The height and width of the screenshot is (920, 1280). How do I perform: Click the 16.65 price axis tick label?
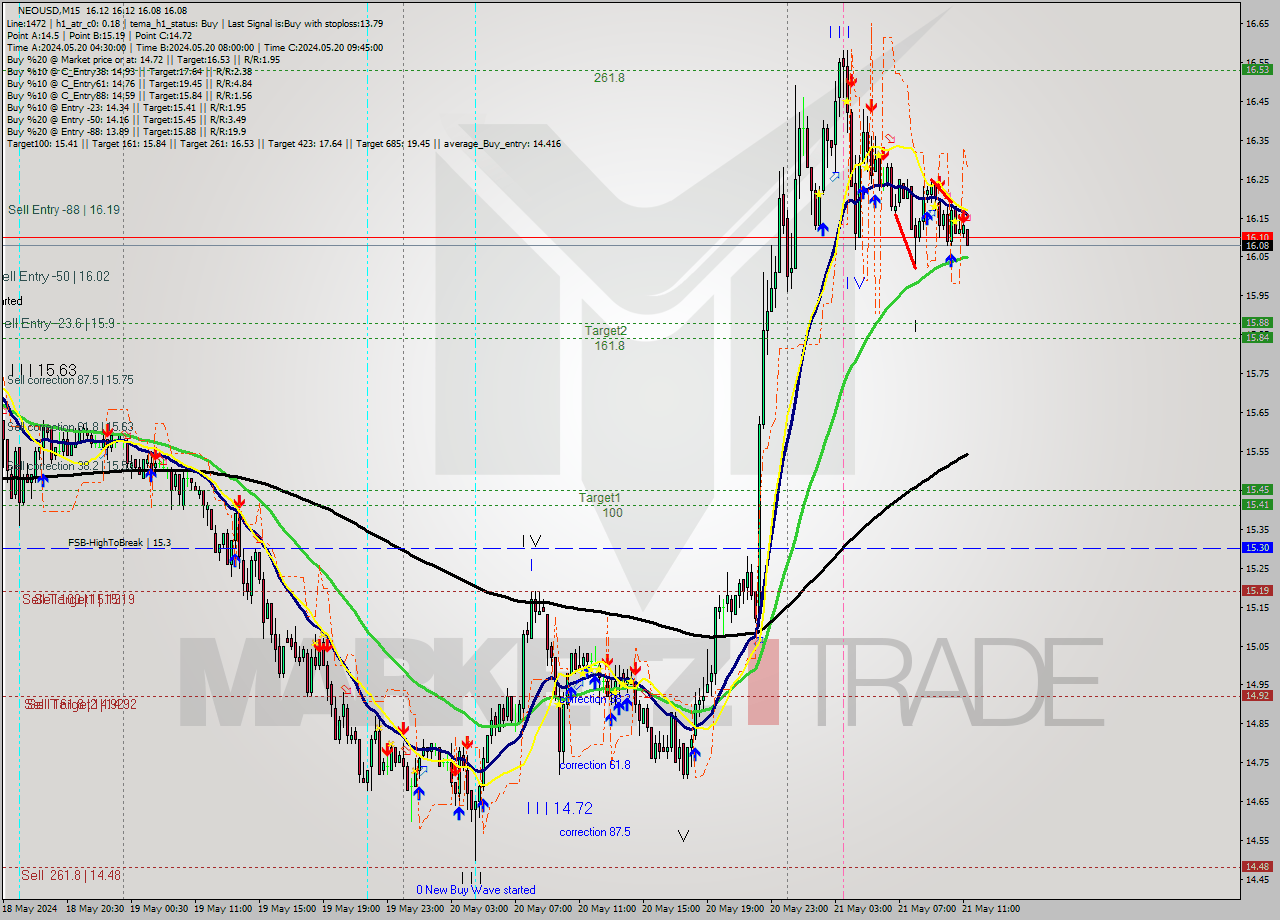[1257, 22]
